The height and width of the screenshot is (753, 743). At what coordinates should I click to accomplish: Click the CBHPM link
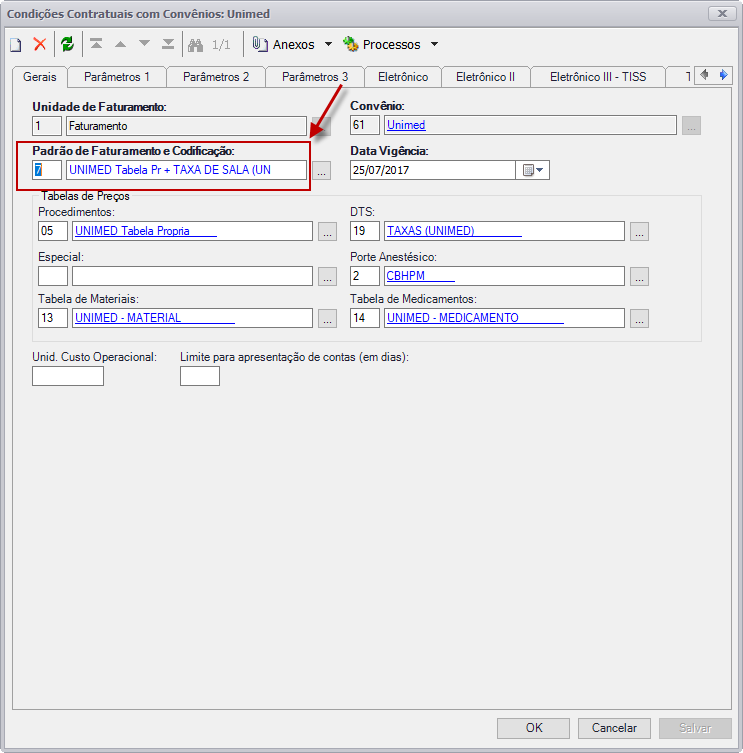pyautogui.click(x=420, y=276)
